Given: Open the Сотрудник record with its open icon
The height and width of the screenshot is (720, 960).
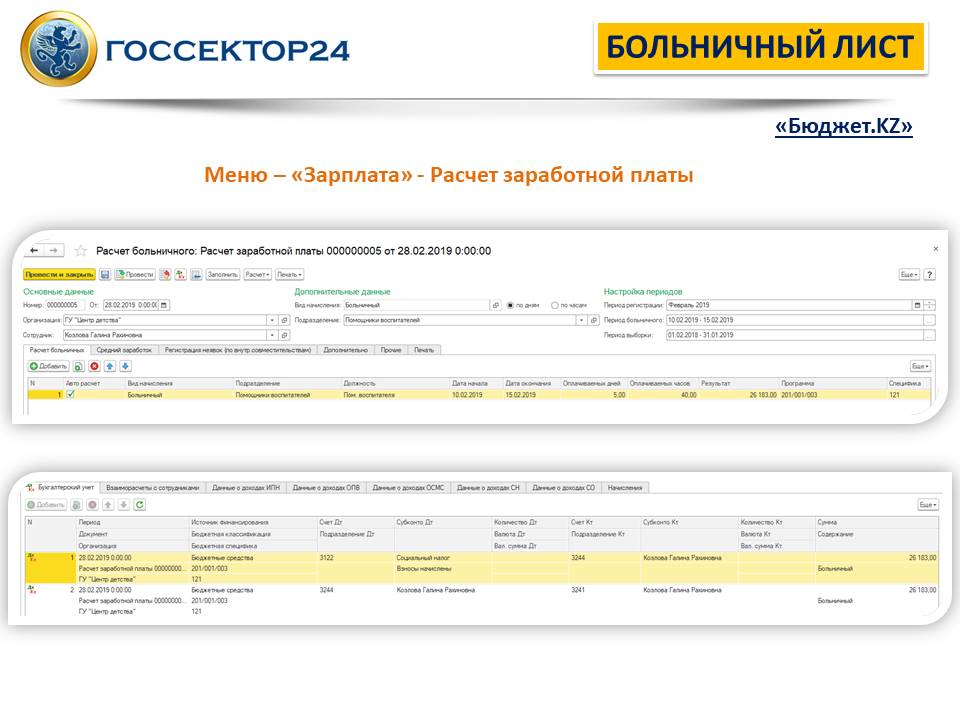Looking at the screenshot, I should pyautogui.click(x=284, y=335).
